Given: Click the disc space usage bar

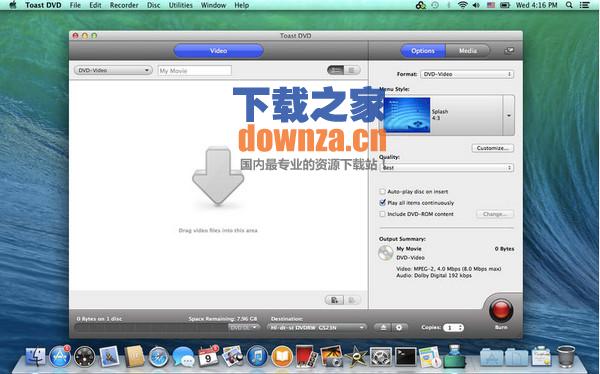Looking at the screenshot, I should (x=152, y=328).
